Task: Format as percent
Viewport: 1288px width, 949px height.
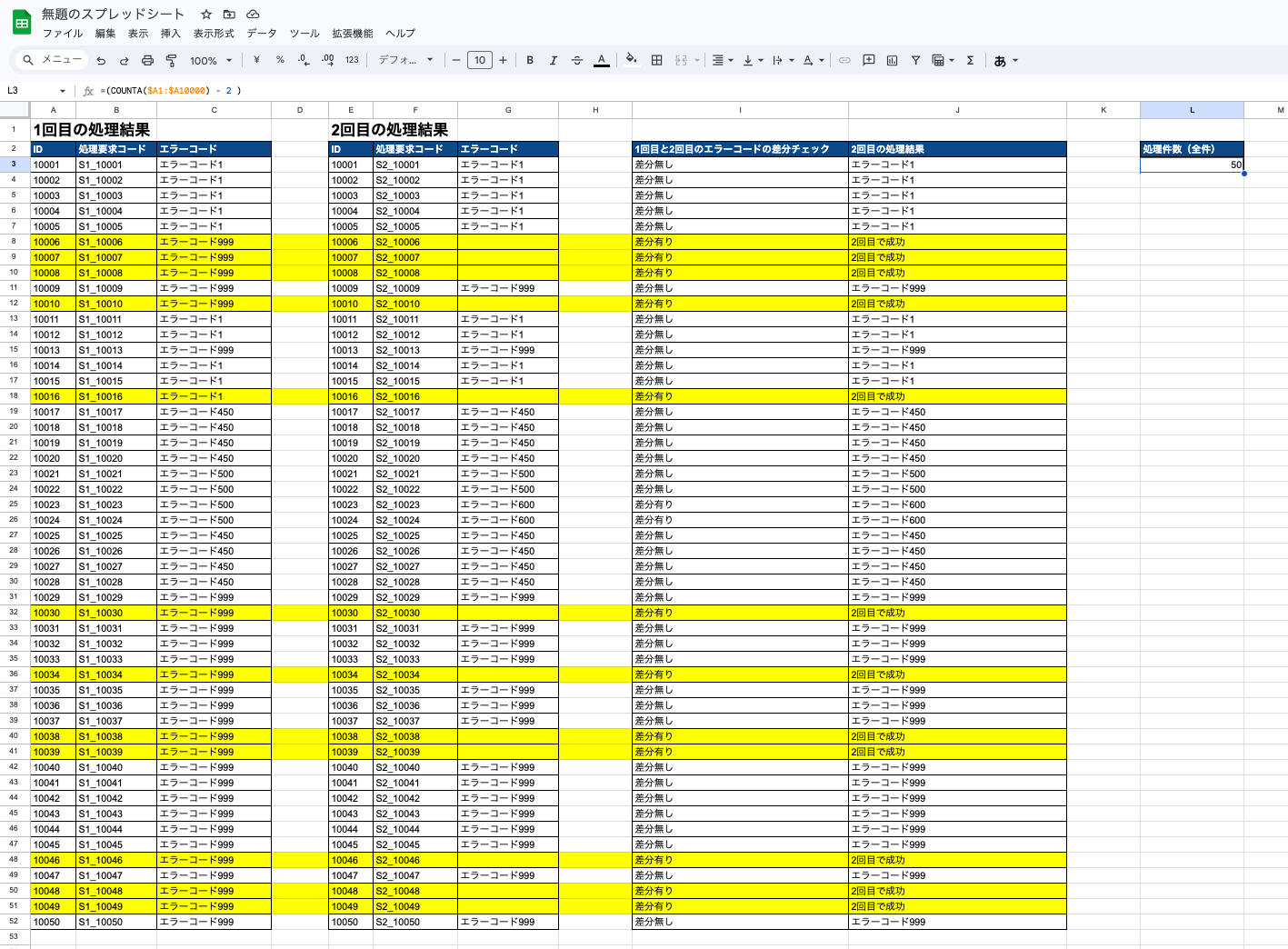Action: pyautogui.click(x=280, y=60)
